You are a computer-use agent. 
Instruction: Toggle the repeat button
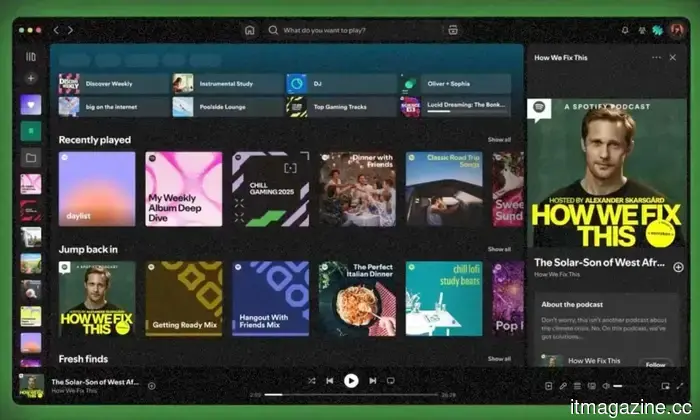click(x=391, y=381)
